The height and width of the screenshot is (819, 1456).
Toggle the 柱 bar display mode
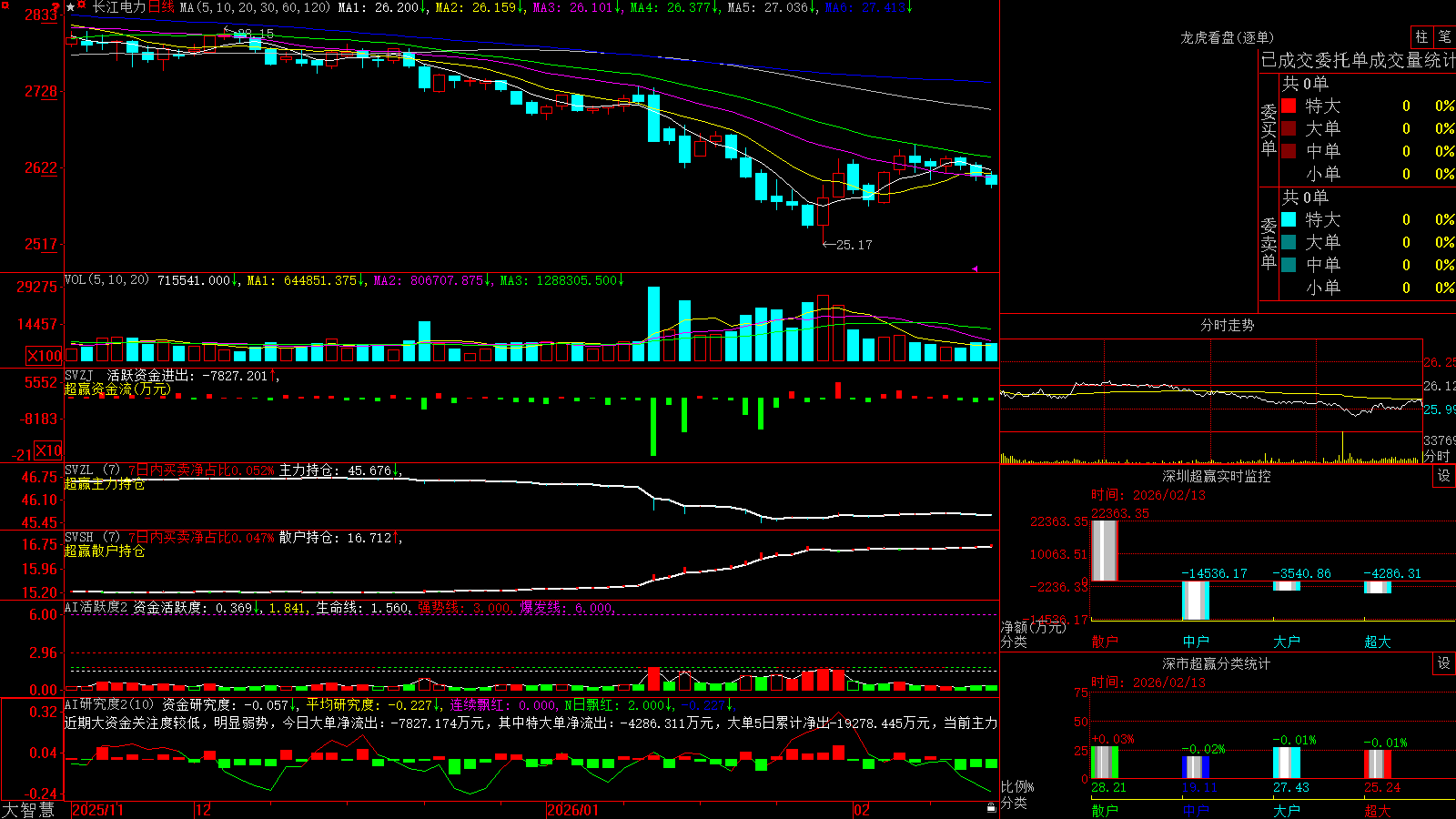pyautogui.click(x=1421, y=37)
